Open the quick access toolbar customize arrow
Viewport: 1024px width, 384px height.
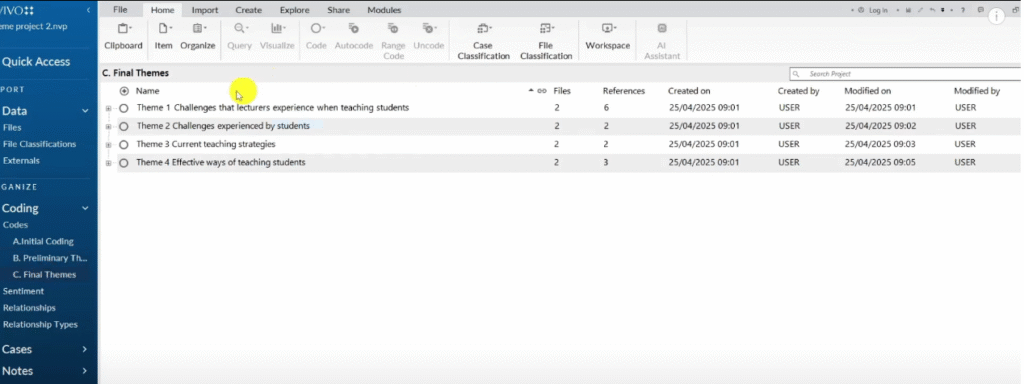click(x=942, y=10)
